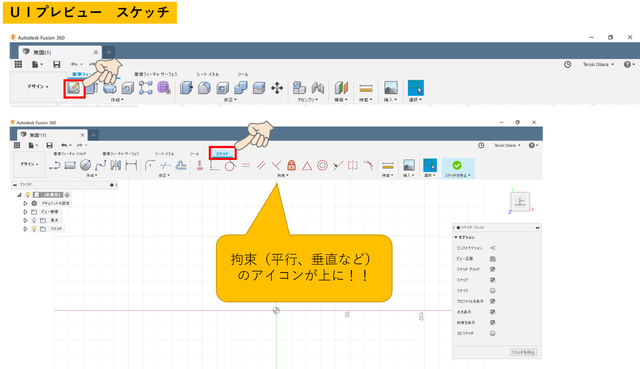The image size is (640, 369).
Task: Enable the スライス checkbox
Action: 493,291
